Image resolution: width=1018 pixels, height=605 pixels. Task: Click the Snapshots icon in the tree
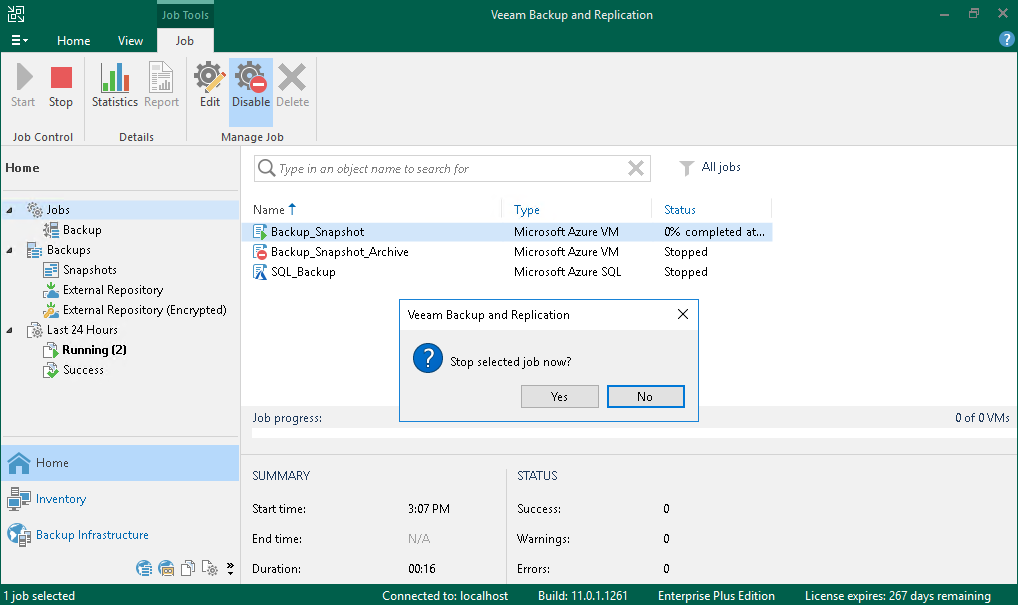(51, 270)
